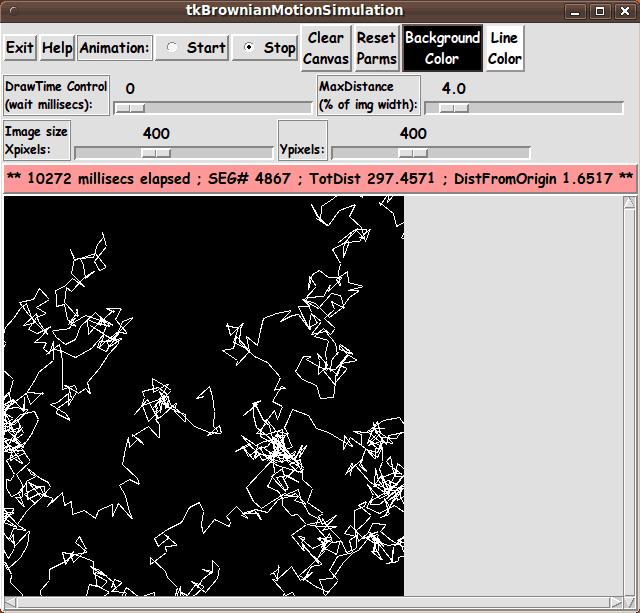Viewport: 640px width, 613px height.
Task: Open the Background Color chooser
Action: [442, 48]
